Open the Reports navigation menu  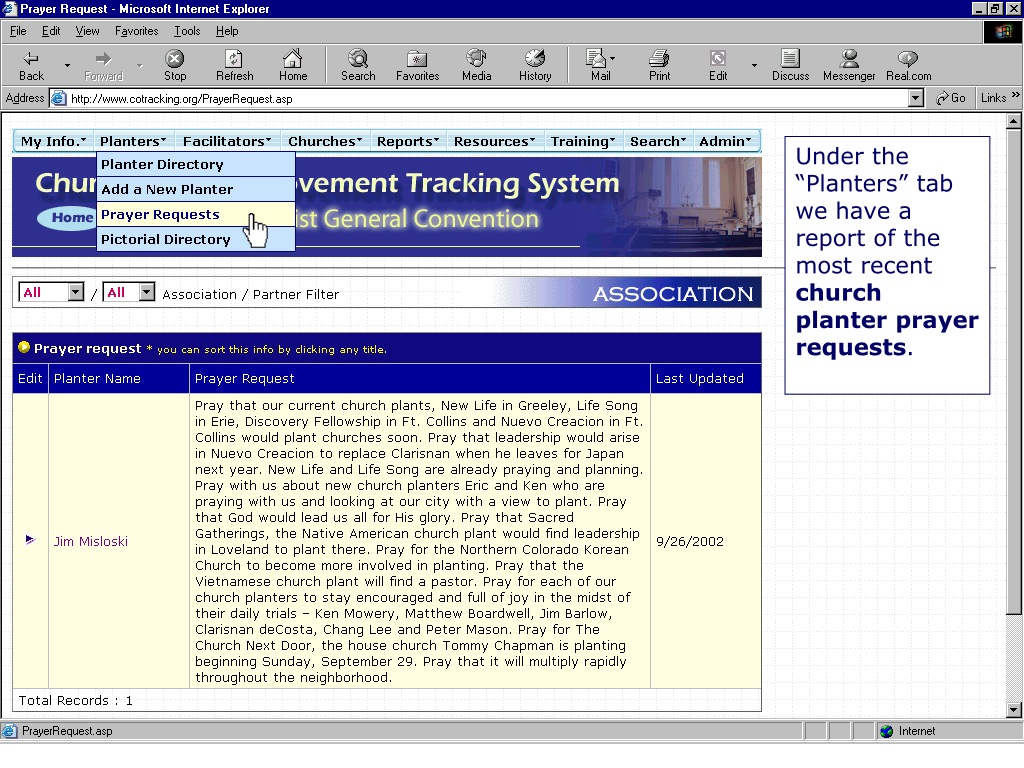pos(408,141)
